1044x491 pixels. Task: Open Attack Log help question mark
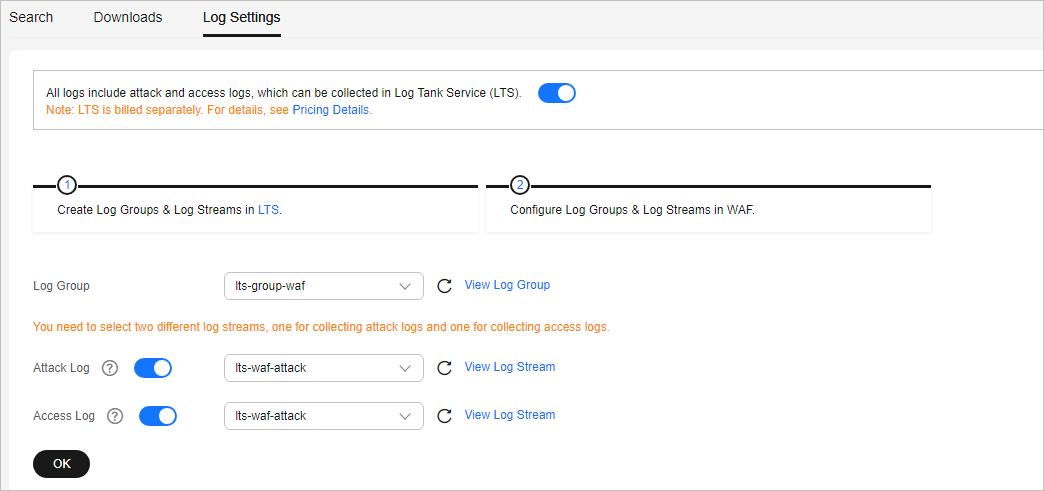click(x=110, y=368)
